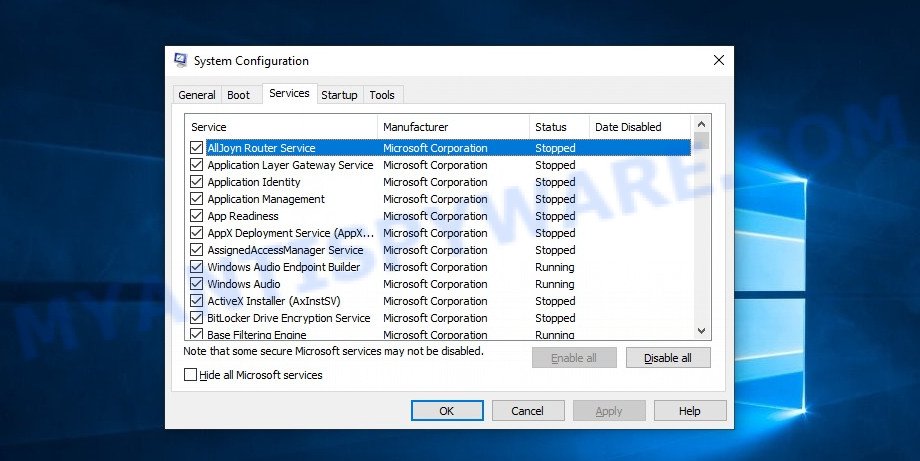Switch to the General tab
Viewport: 920px width, 461px height.
coord(197,95)
